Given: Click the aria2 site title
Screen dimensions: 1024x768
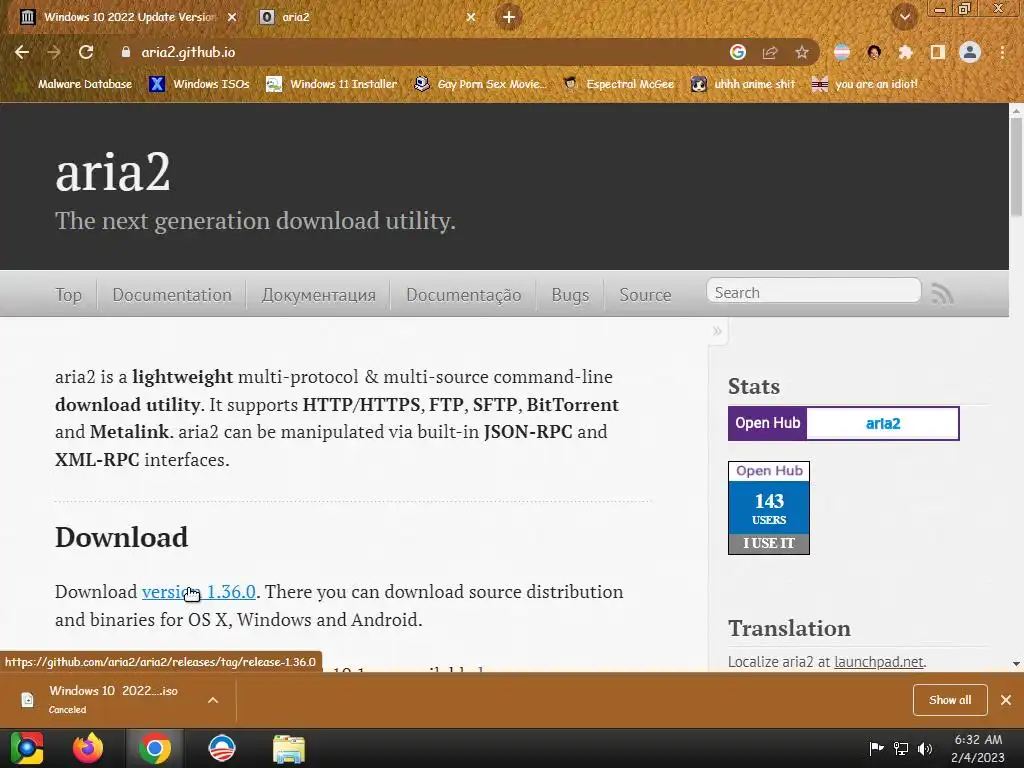Looking at the screenshot, I should click(113, 172).
